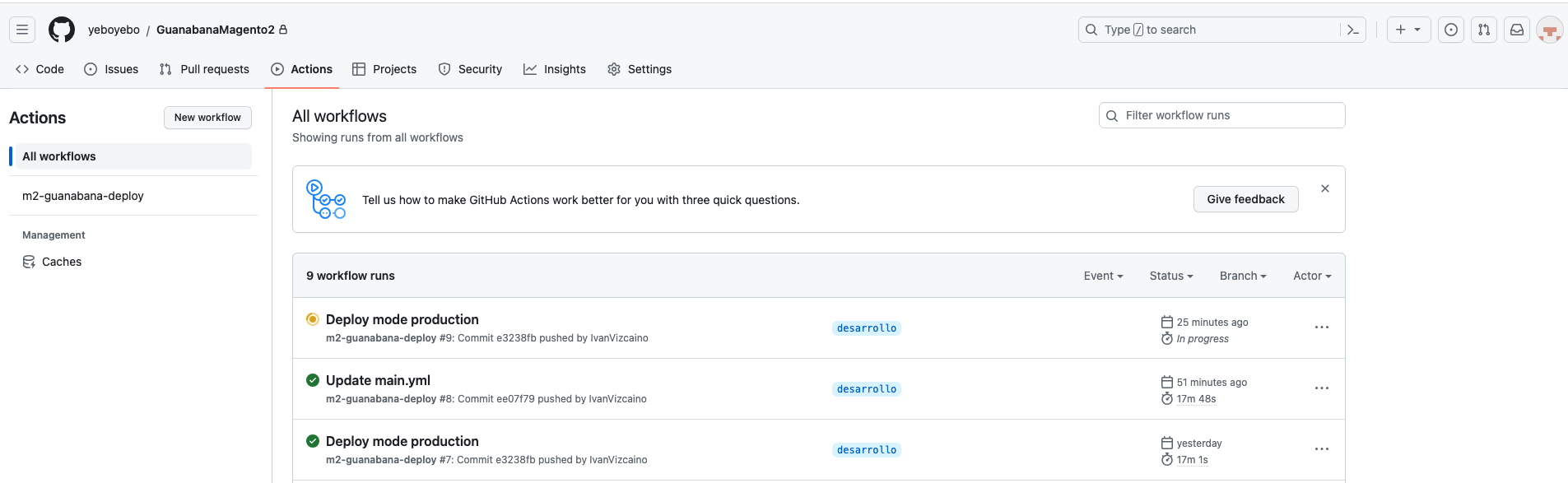The width and height of the screenshot is (1568, 483).
Task: Open the Insights tab
Action: tap(555, 69)
